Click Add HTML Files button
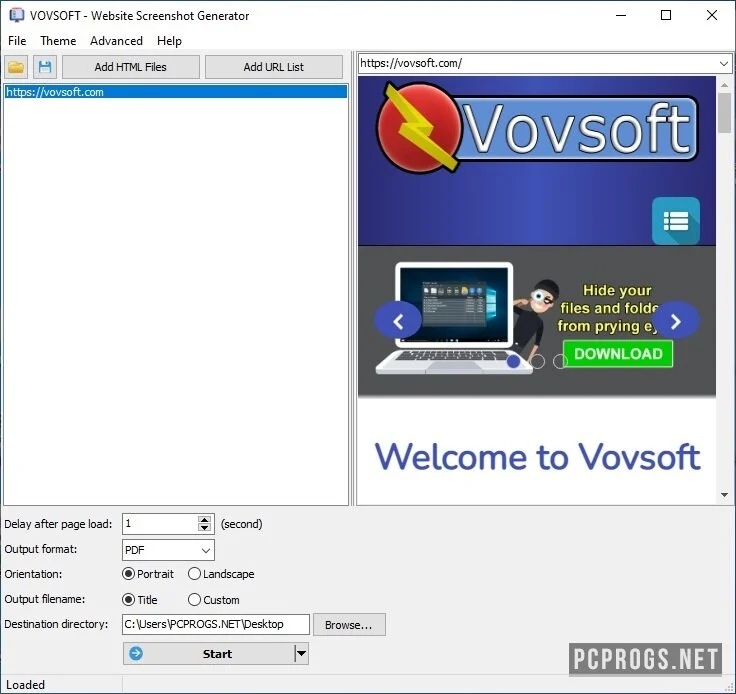 tap(130, 67)
